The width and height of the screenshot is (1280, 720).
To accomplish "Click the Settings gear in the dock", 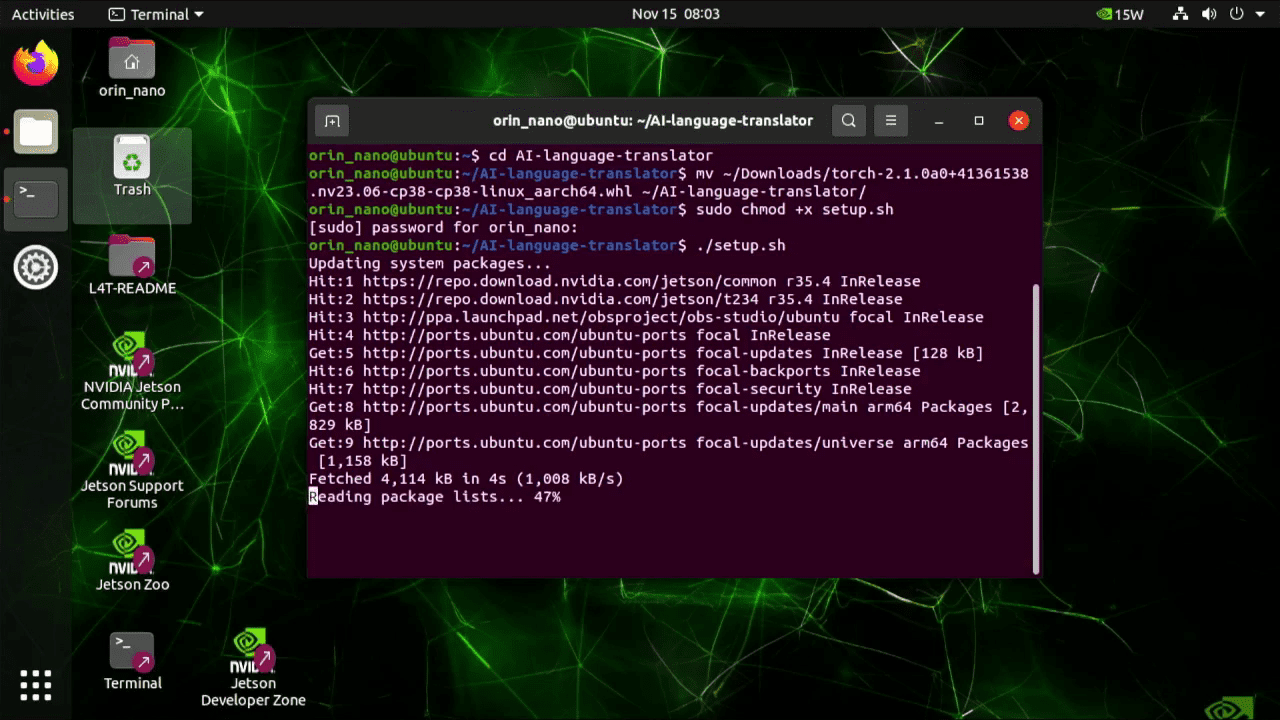I will point(35,267).
